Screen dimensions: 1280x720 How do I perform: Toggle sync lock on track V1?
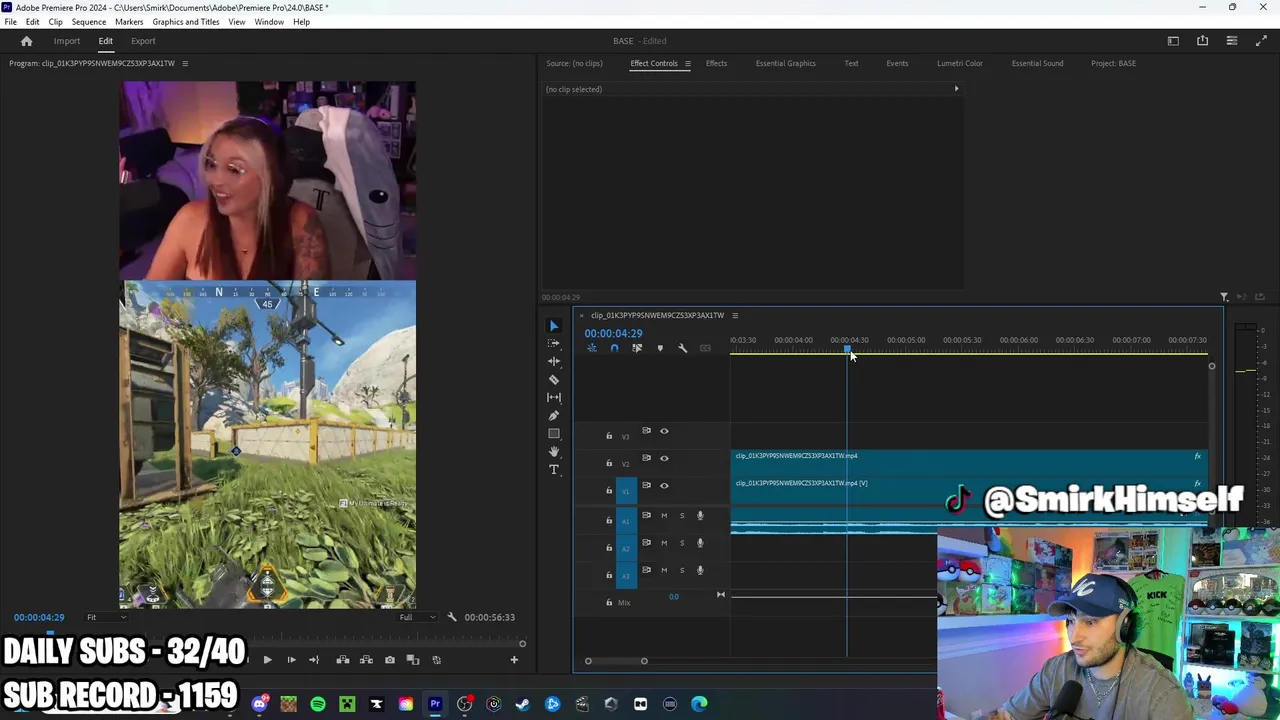646,485
